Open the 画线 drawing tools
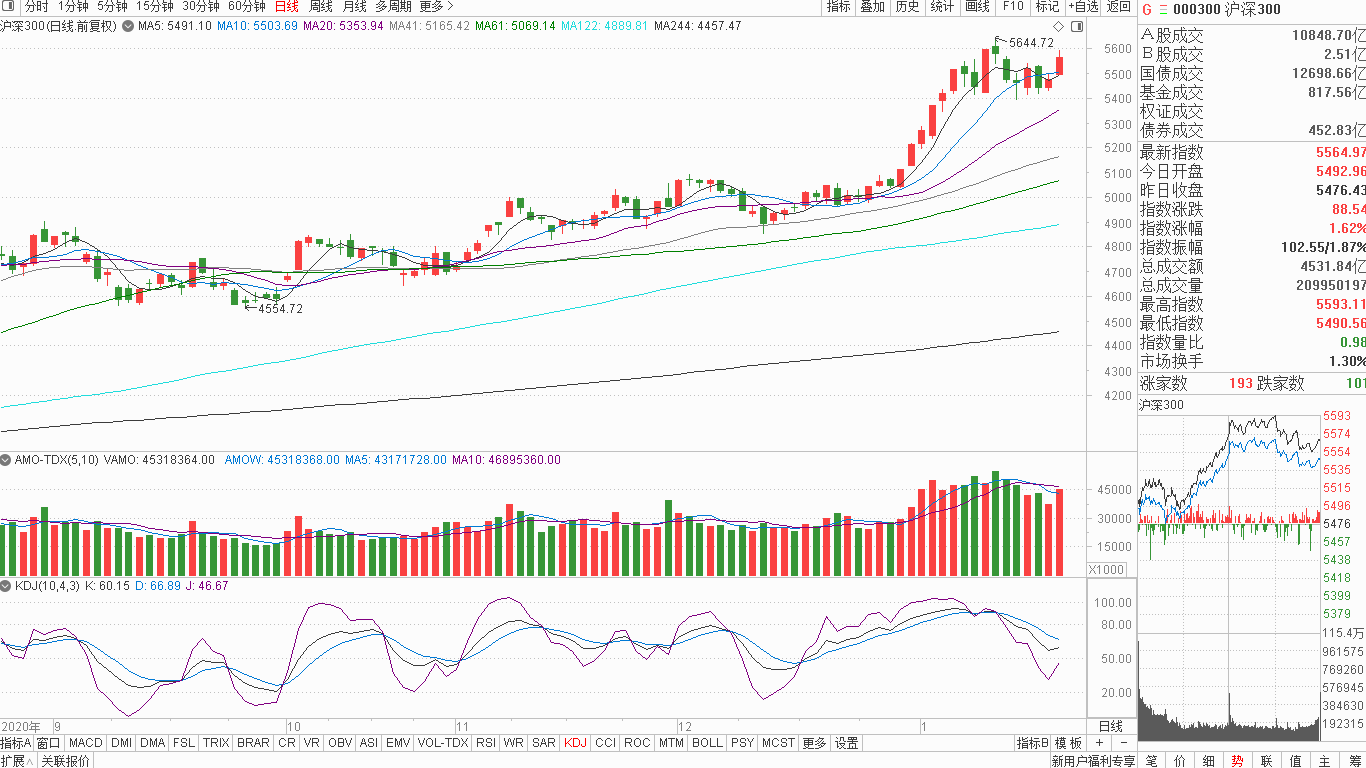Viewport: 1366px width, 768px height. click(x=977, y=6)
